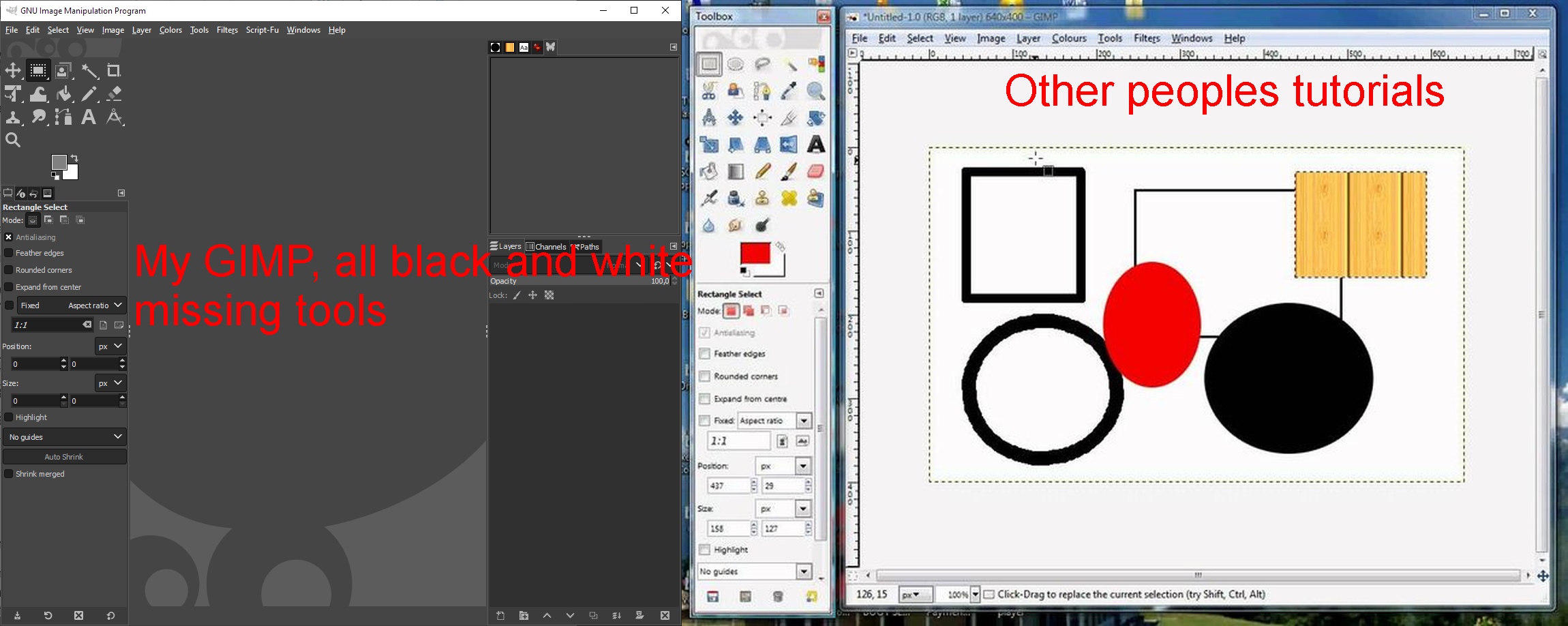Select the Eraser tool in light Toolbox window

(815, 171)
